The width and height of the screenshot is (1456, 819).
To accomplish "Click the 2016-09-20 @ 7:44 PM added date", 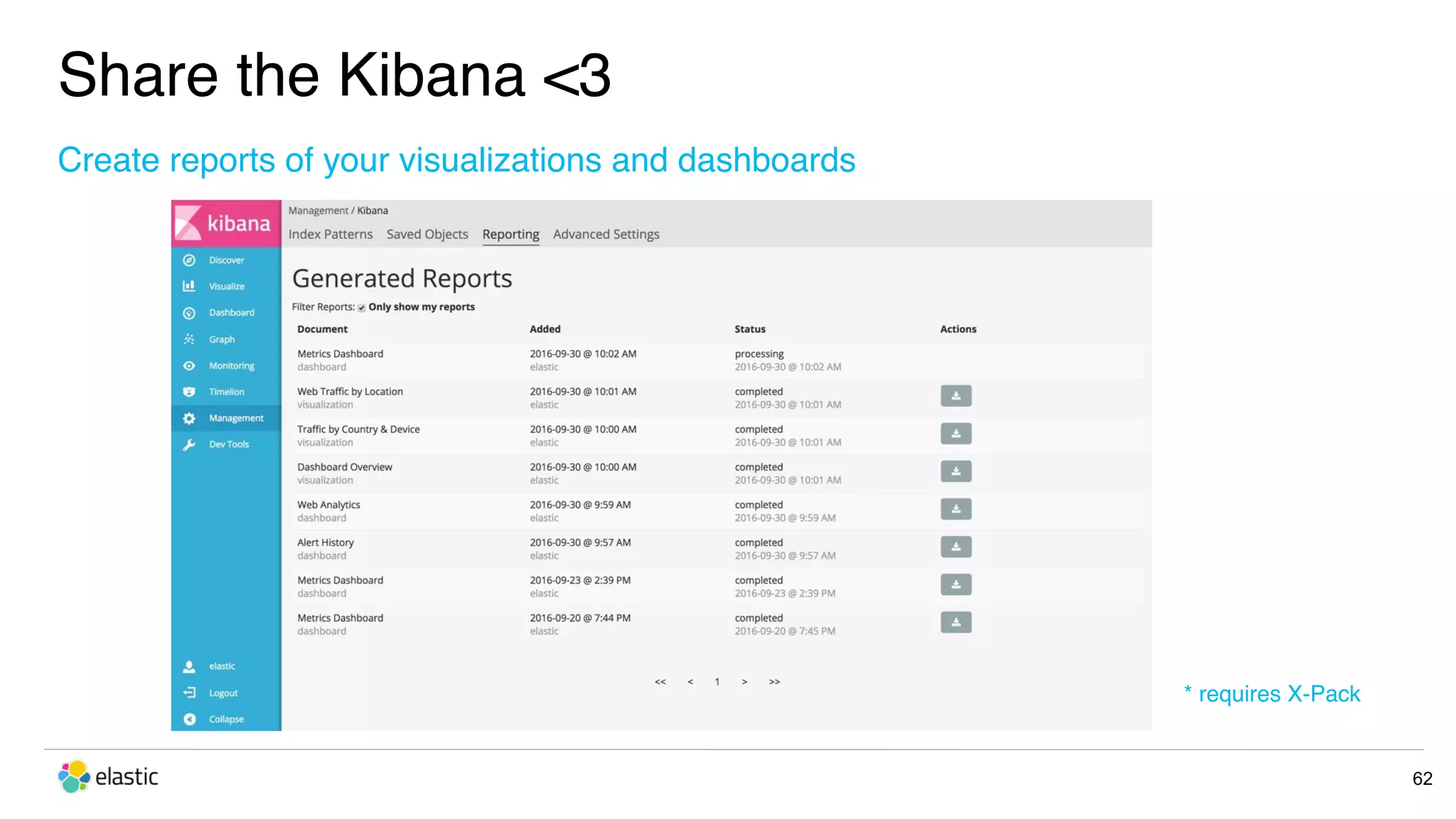I will [x=580, y=619].
